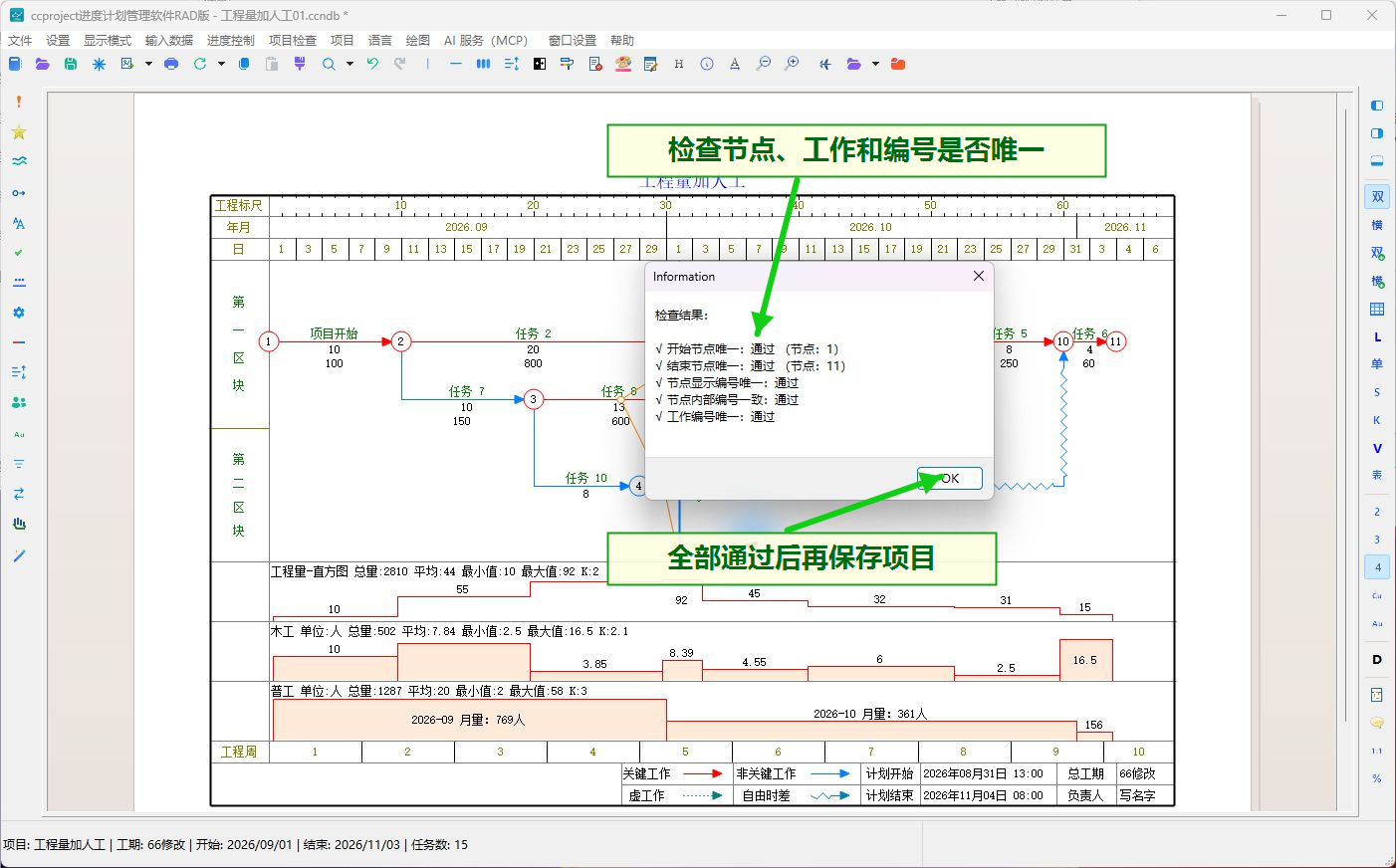Click the wavy lines sidebar icon

(19, 161)
